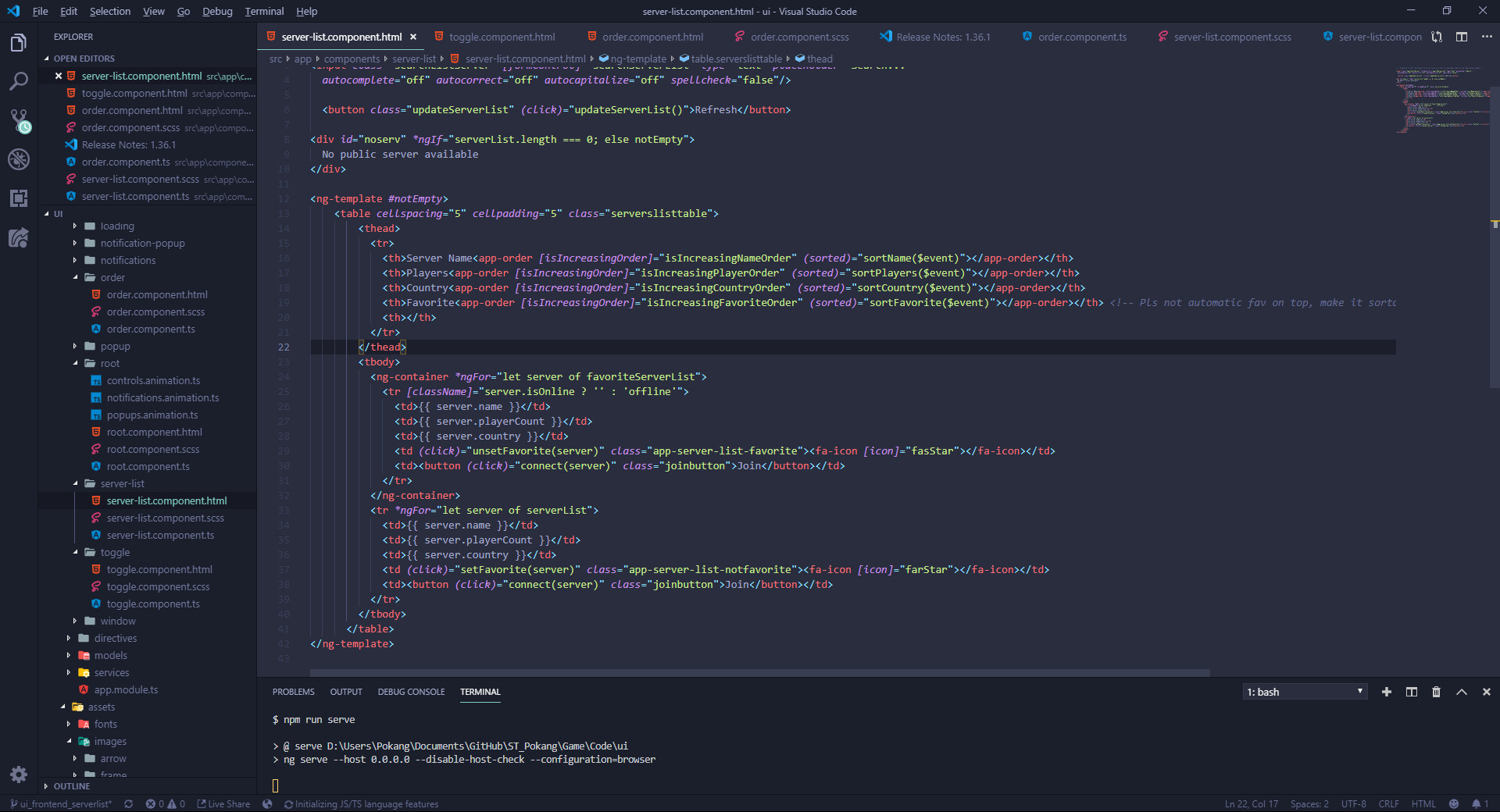The width and height of the screenshot is (1500, 812).
Task: Open errors and warnings count in status bar
Action: (x=165, y=804)
